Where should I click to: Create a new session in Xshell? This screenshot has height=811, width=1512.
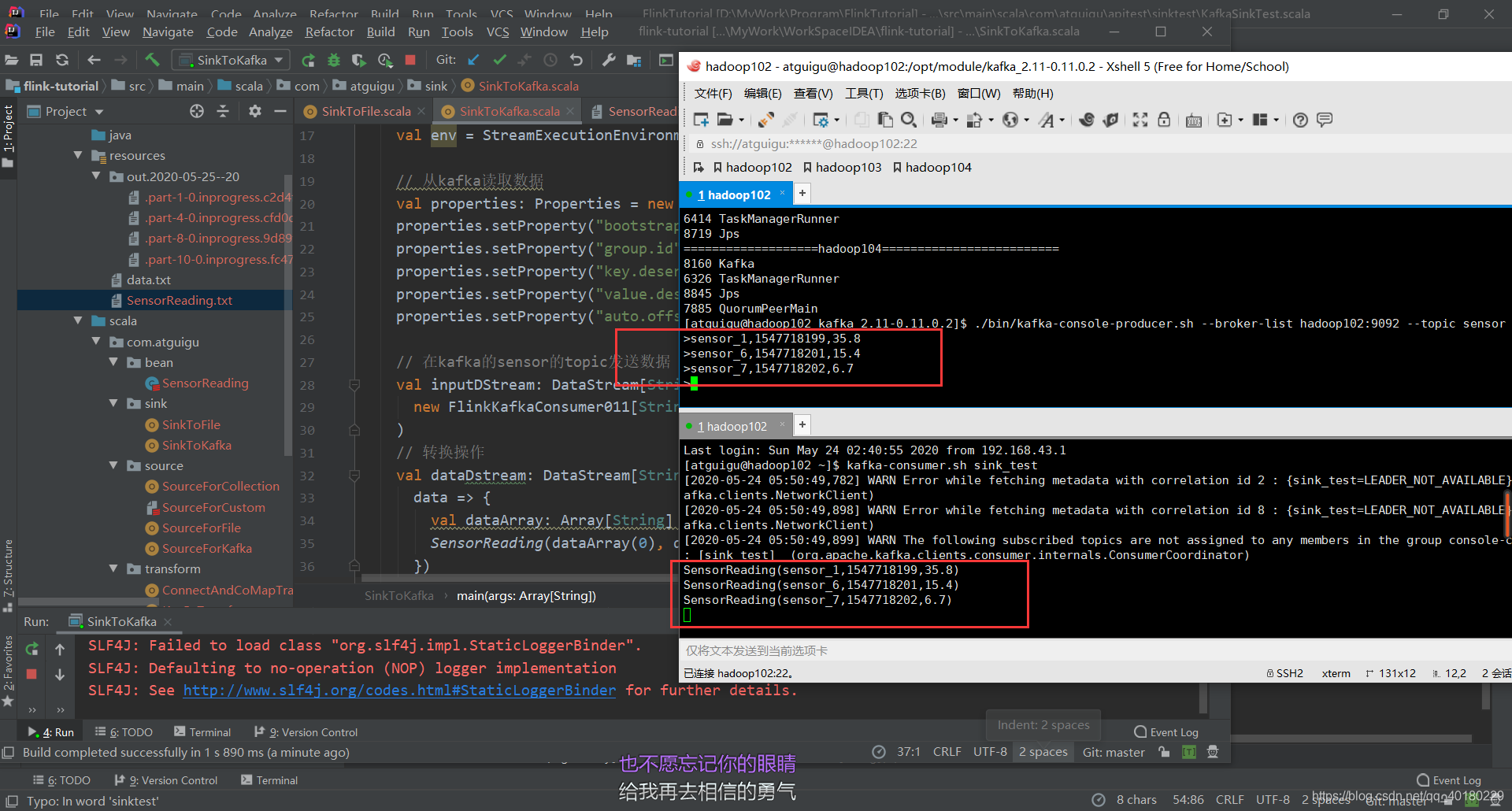click(699, 119)
